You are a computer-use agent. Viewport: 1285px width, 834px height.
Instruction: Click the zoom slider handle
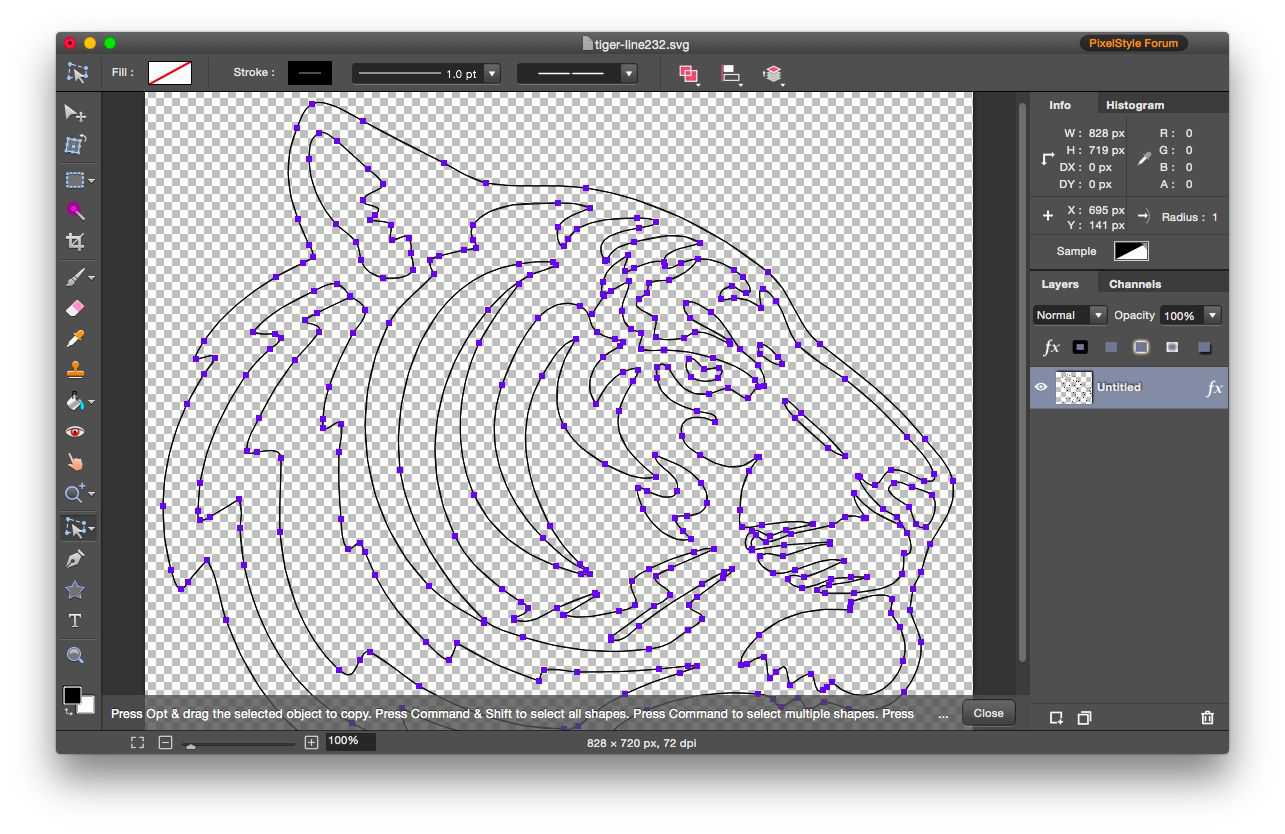pyautogui.click(x=190, y=745)
